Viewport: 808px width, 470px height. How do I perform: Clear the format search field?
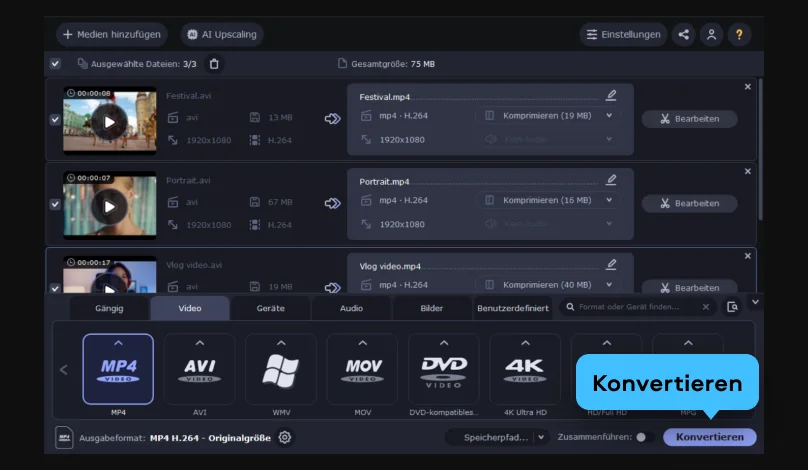(x=706, y=307)
